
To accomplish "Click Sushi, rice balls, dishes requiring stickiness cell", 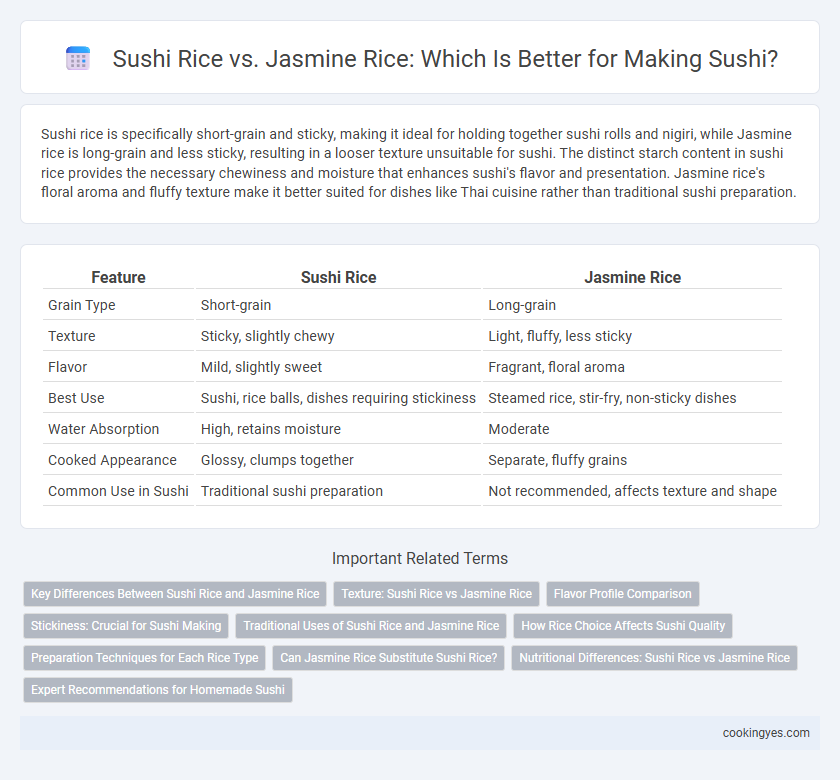I will click(x=339, y=398).
